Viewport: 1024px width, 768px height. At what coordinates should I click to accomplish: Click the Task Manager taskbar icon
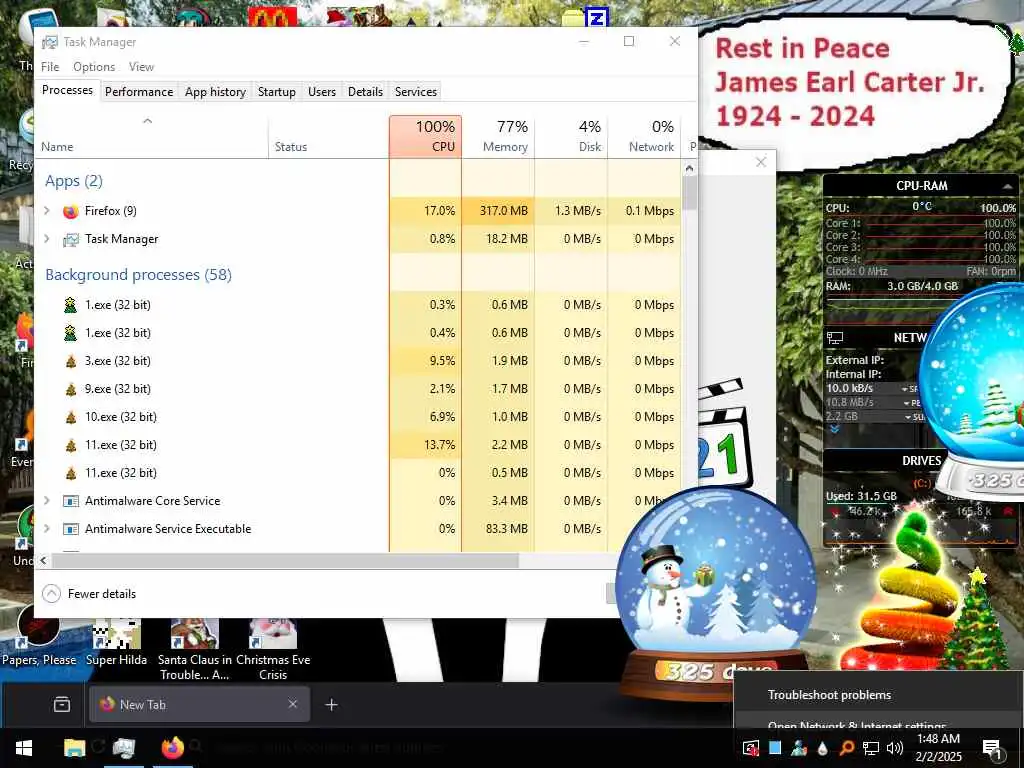coord(123,748)
